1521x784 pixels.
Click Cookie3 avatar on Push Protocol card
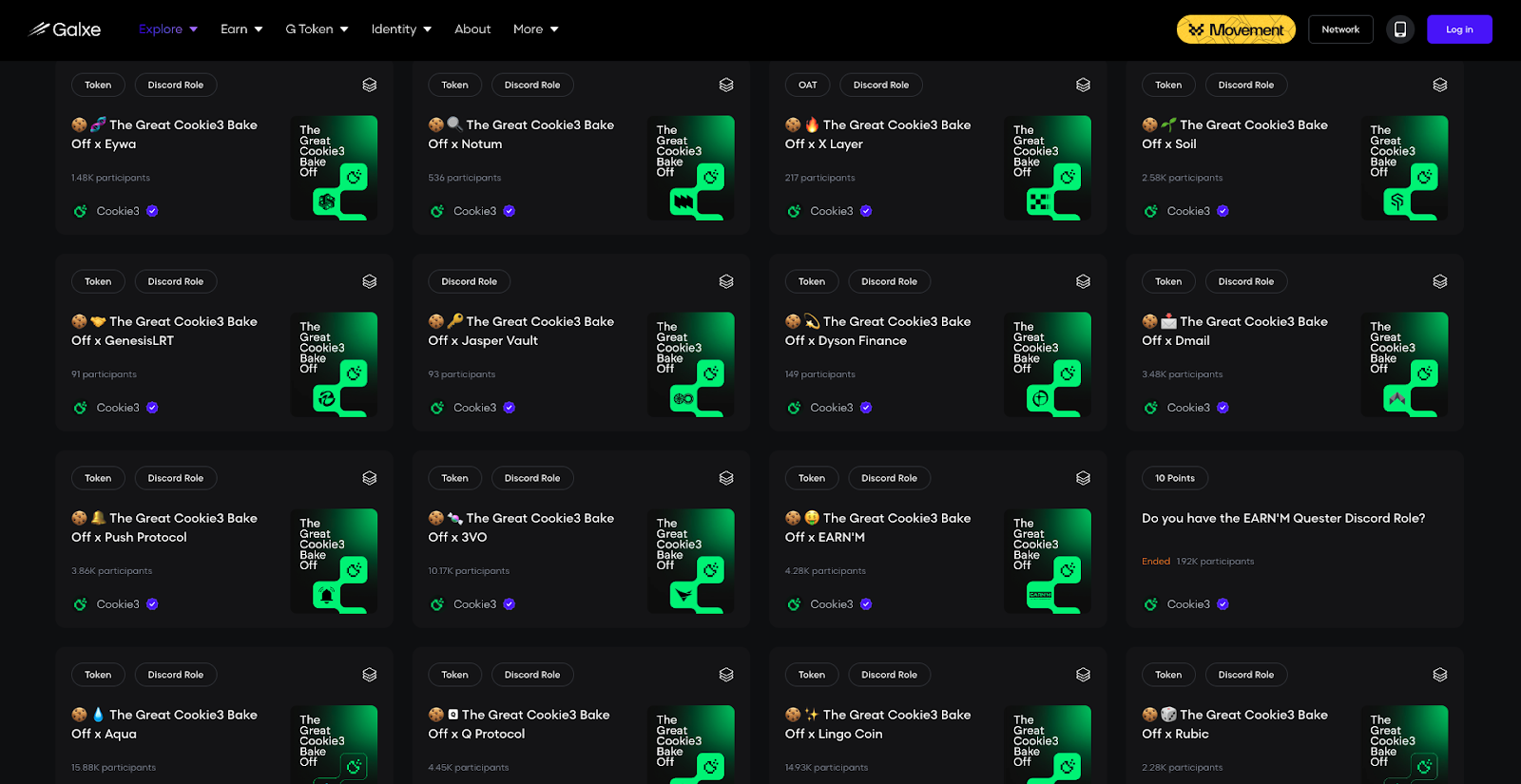[81, 604]
